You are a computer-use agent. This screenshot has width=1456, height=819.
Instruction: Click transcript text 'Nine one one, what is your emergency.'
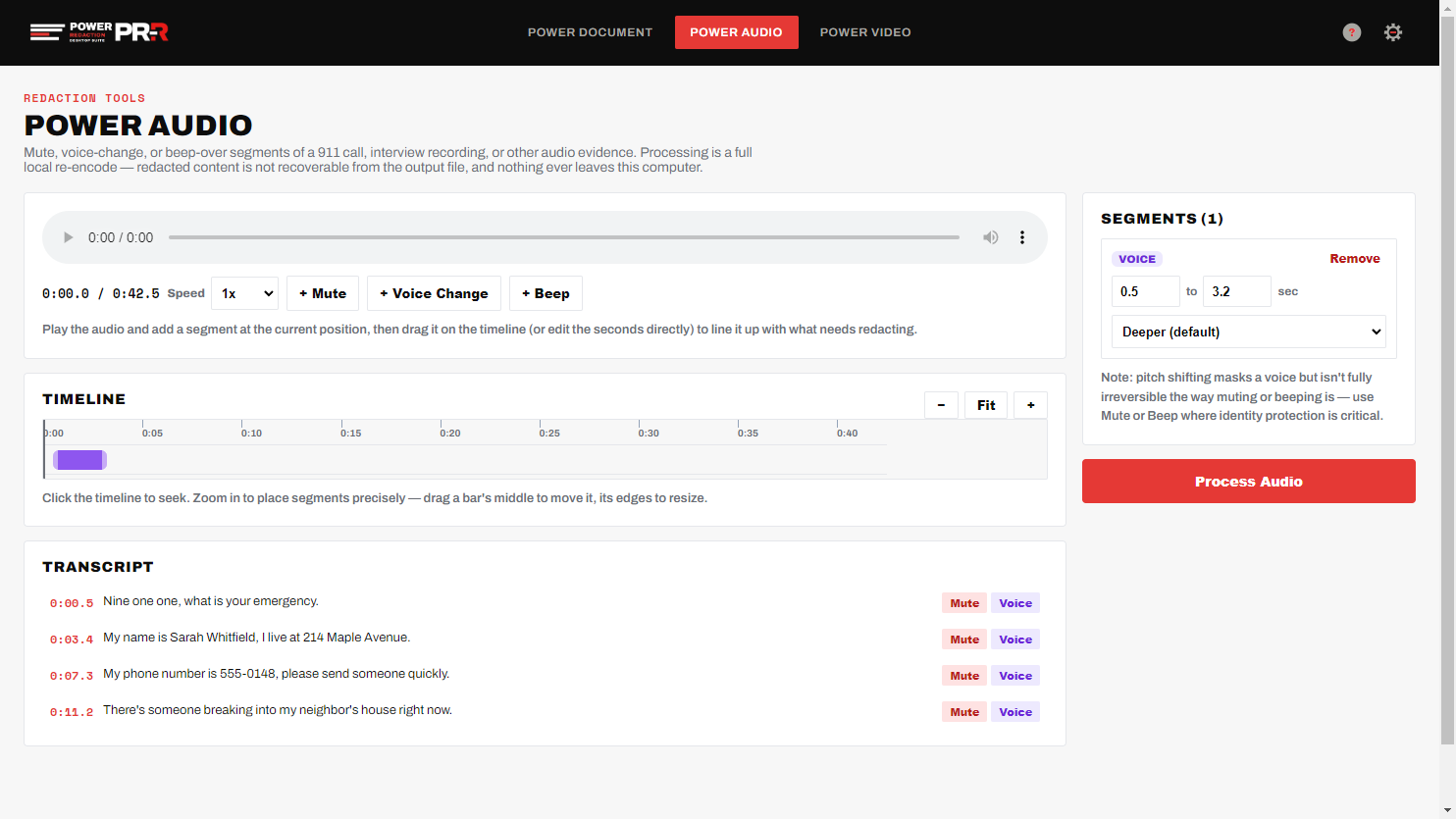tap(211, 601)
